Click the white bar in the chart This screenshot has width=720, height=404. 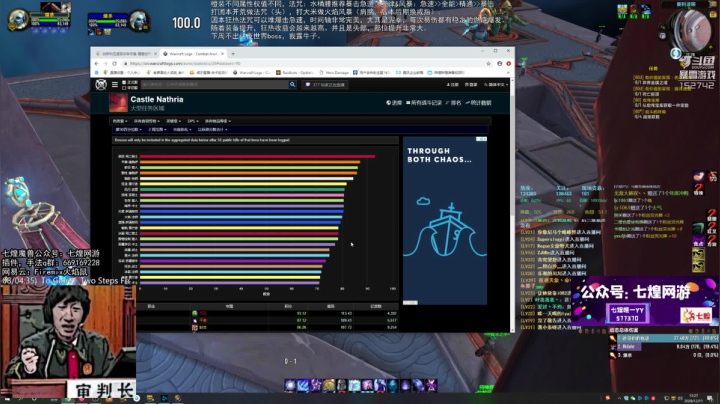tap(247, 179)
